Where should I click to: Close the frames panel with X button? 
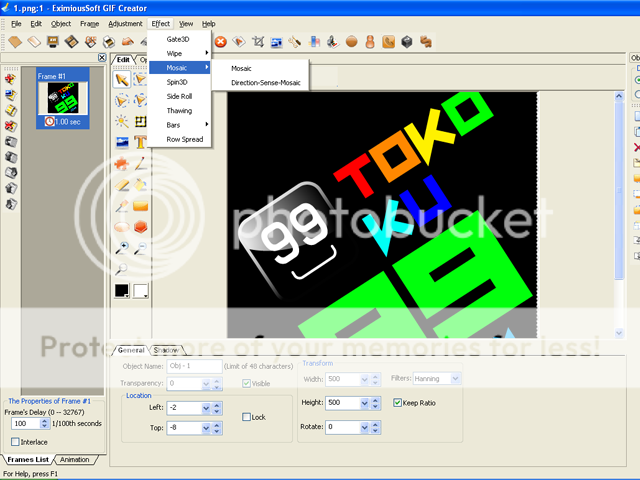pos(102,58)
